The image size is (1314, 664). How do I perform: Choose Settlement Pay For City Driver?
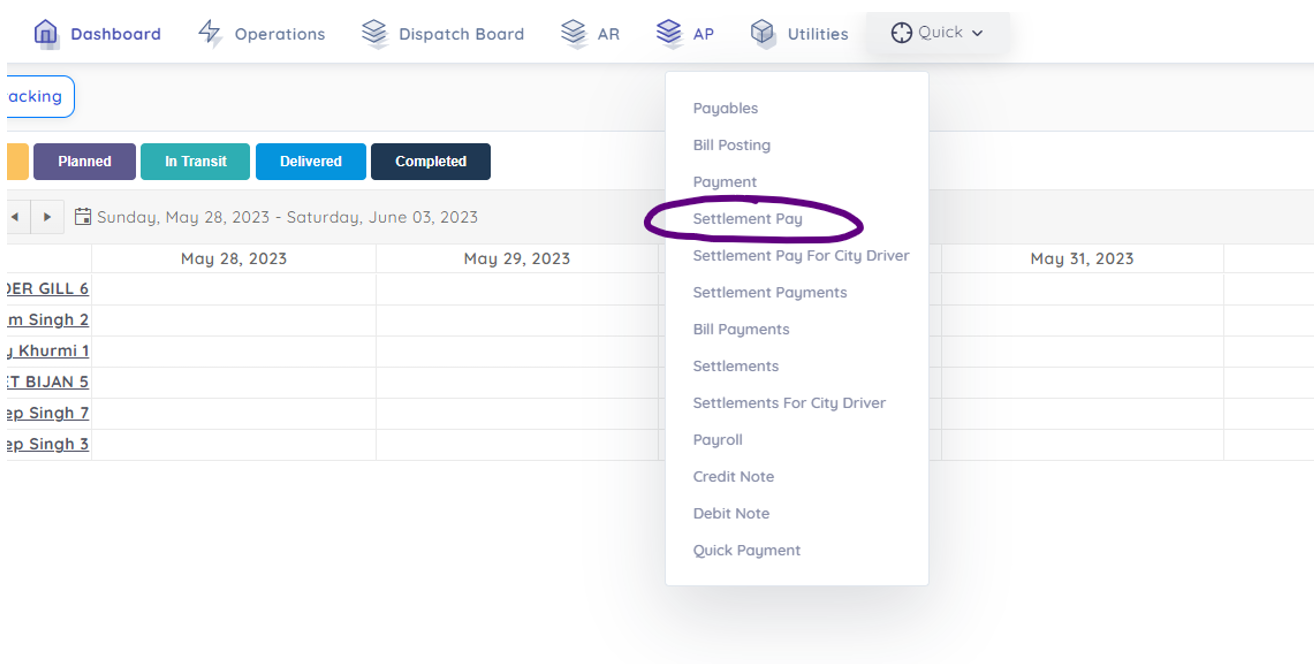801,256
